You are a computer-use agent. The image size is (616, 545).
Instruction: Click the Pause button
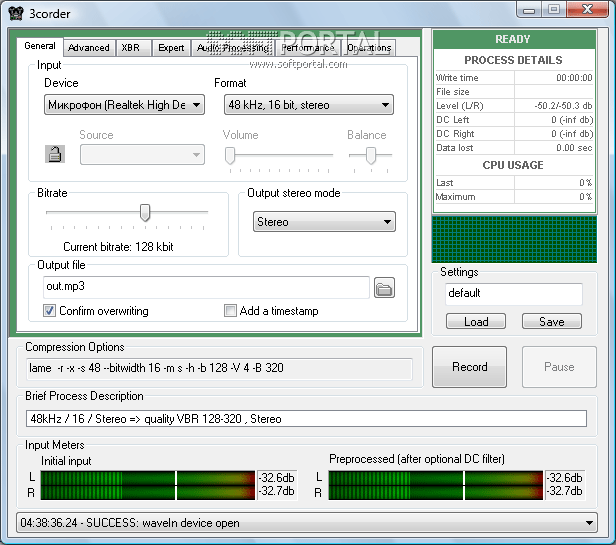tap(559, 367)
